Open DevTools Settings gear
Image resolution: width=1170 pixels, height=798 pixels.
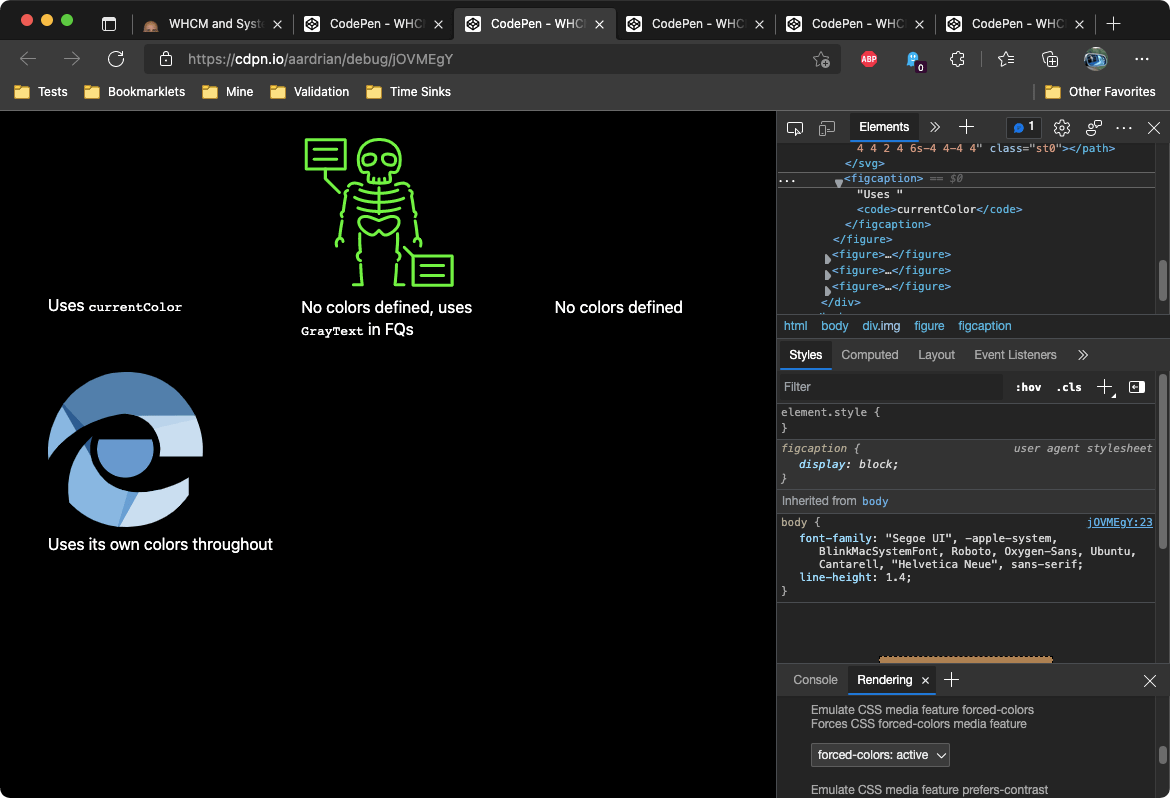1062,128
